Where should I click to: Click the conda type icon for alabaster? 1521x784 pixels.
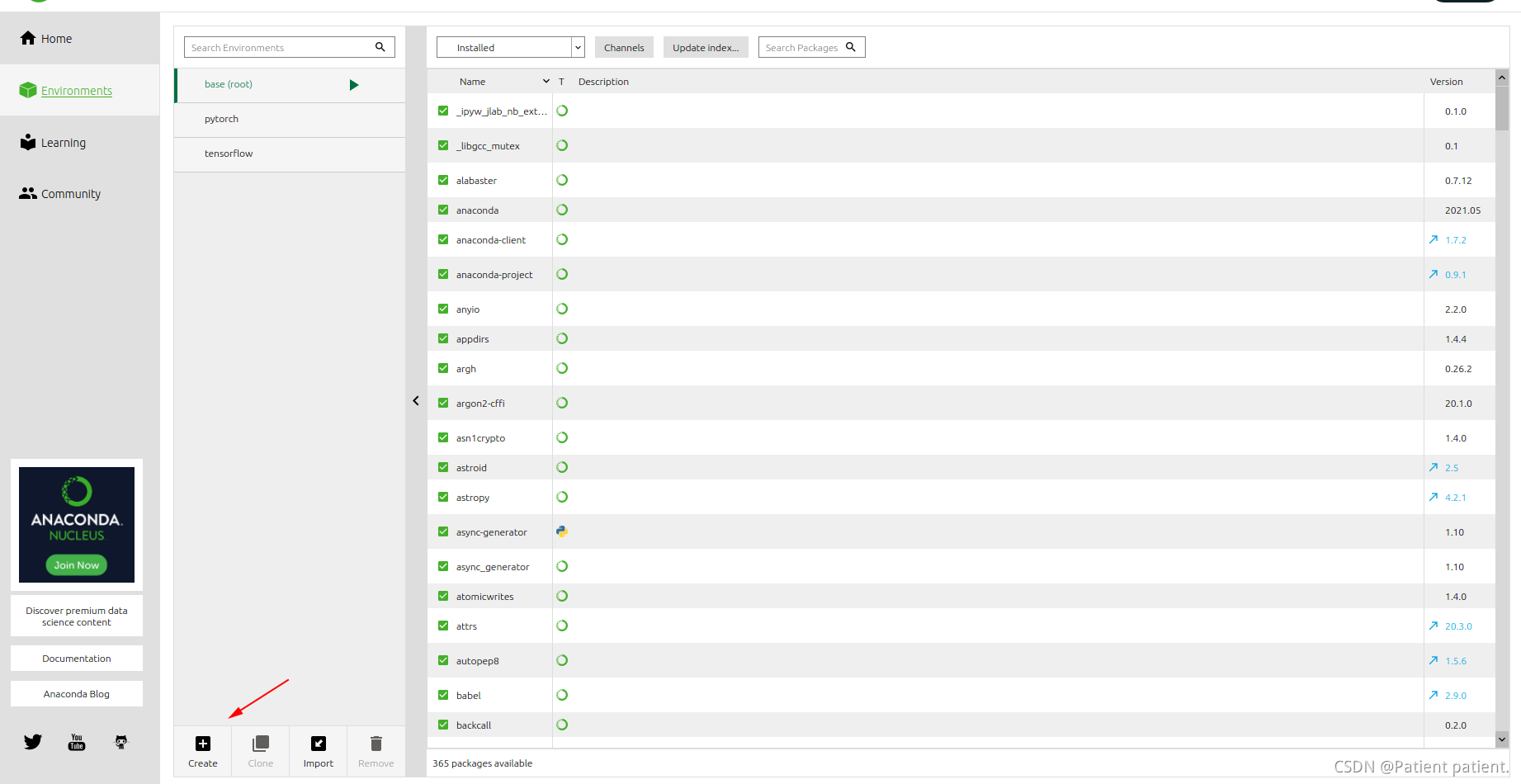(x=562, y=180)
